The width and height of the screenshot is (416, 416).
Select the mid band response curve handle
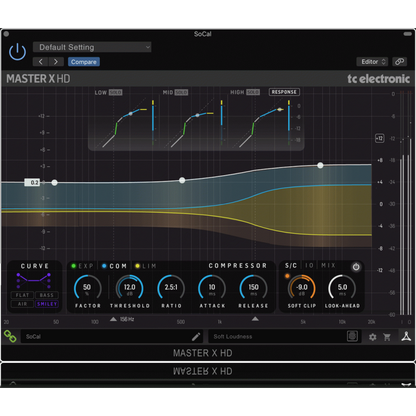(197, 115)
